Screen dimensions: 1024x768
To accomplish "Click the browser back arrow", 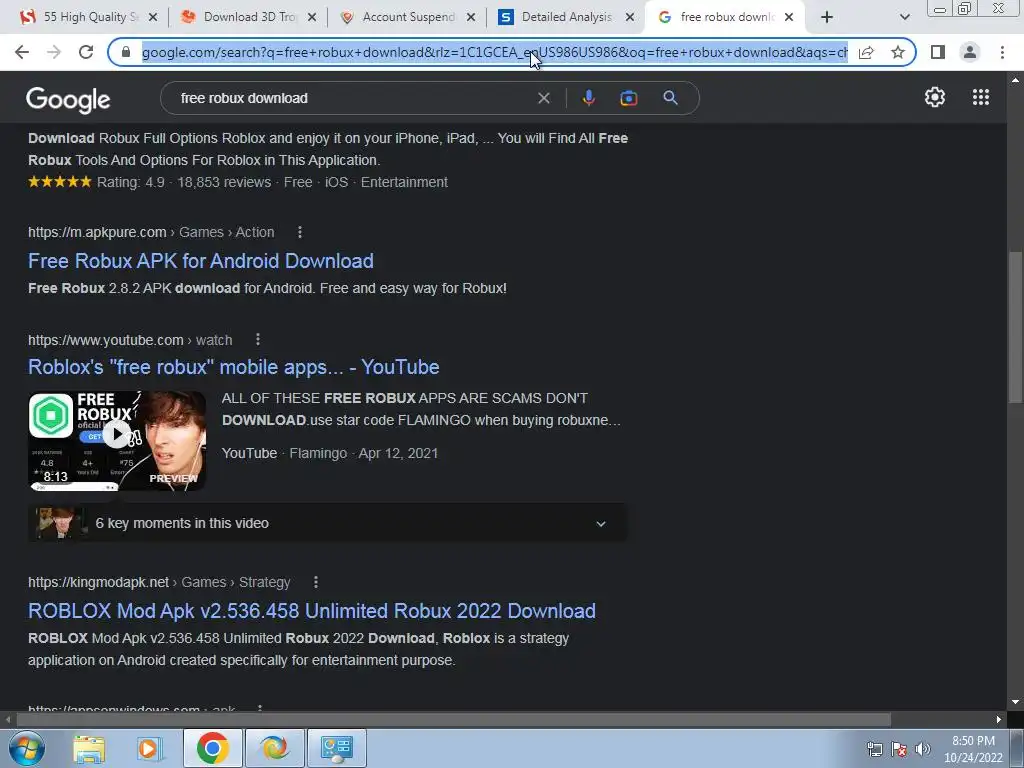I will tap(22, 52).
